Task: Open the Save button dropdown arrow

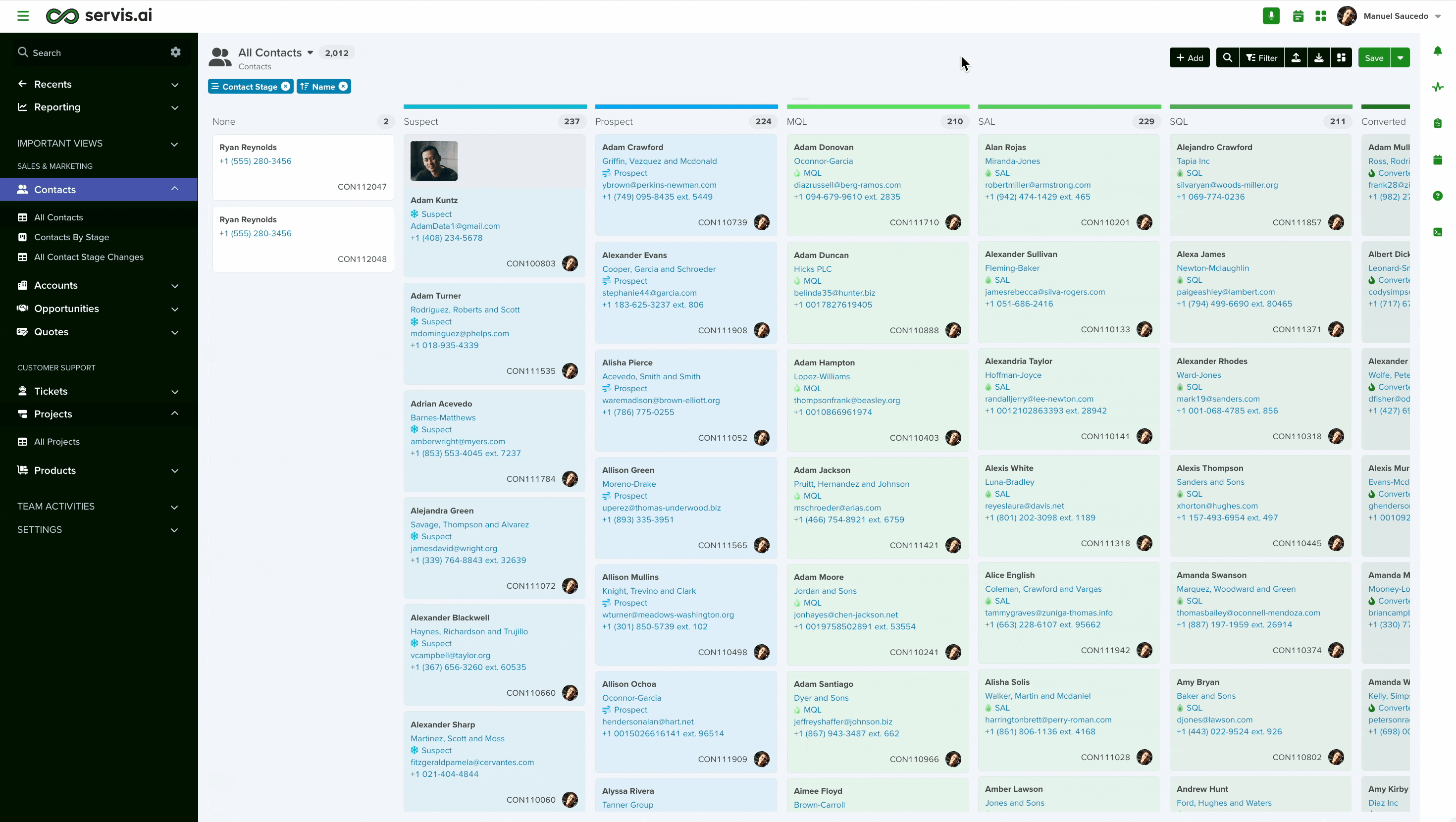Action: pyautogui.click(x=1400, y=57)
